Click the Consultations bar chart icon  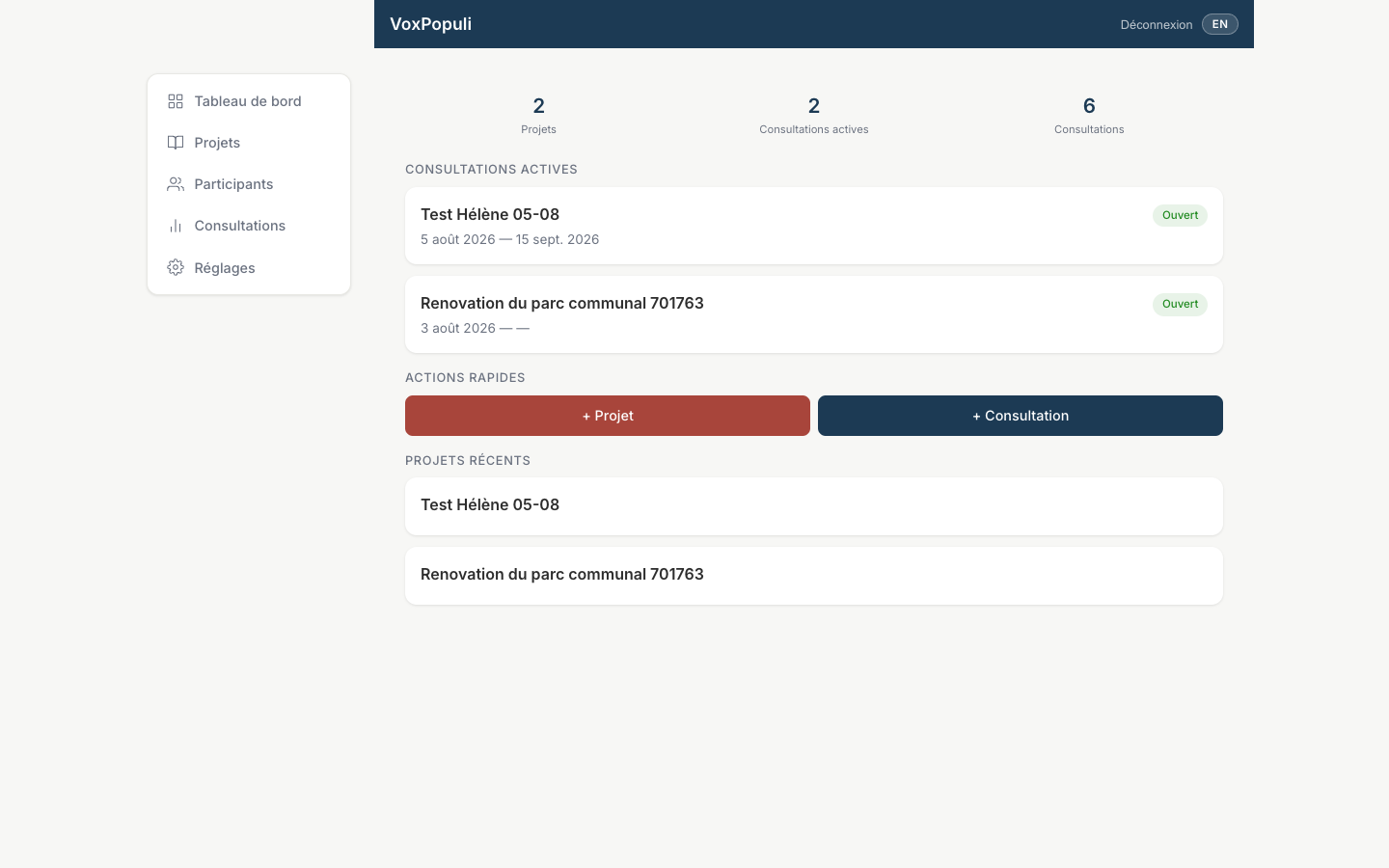(176, 226)
